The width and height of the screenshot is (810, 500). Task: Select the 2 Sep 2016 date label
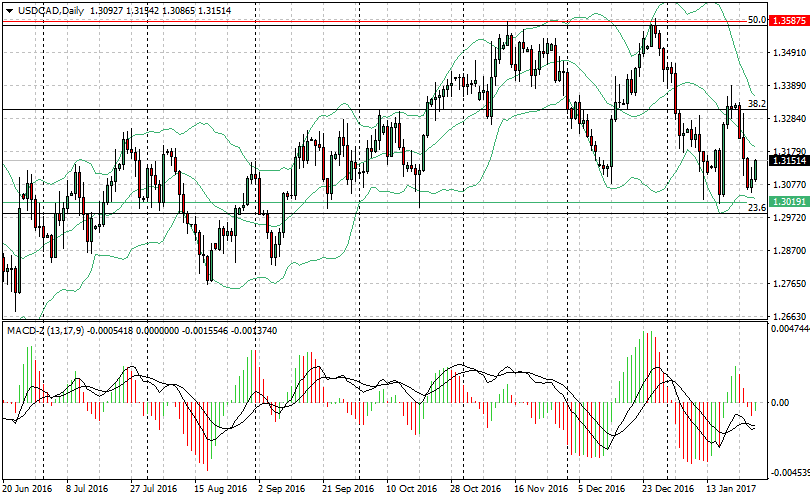click(x=282, y=489)
